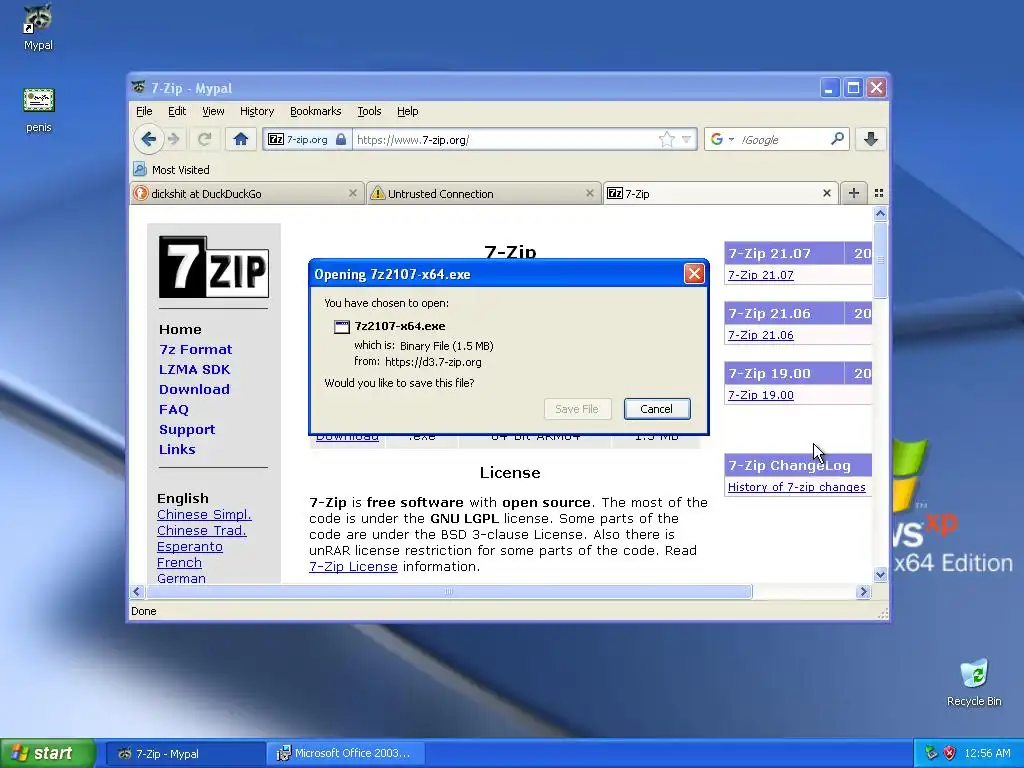Open the 7z Format sidebar link
Image resolution: width=1024 pixels, height=768 pixels.
195,349
